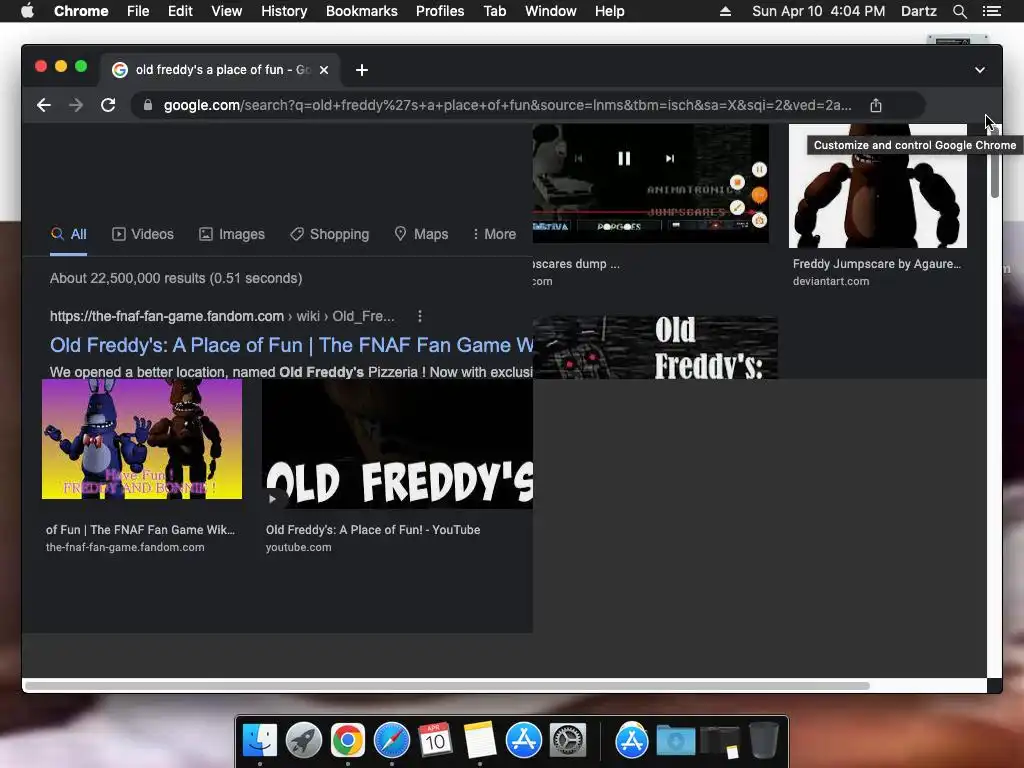Open the Notification Center list icon
The image size is (1024, 768).
coord(991,11)
